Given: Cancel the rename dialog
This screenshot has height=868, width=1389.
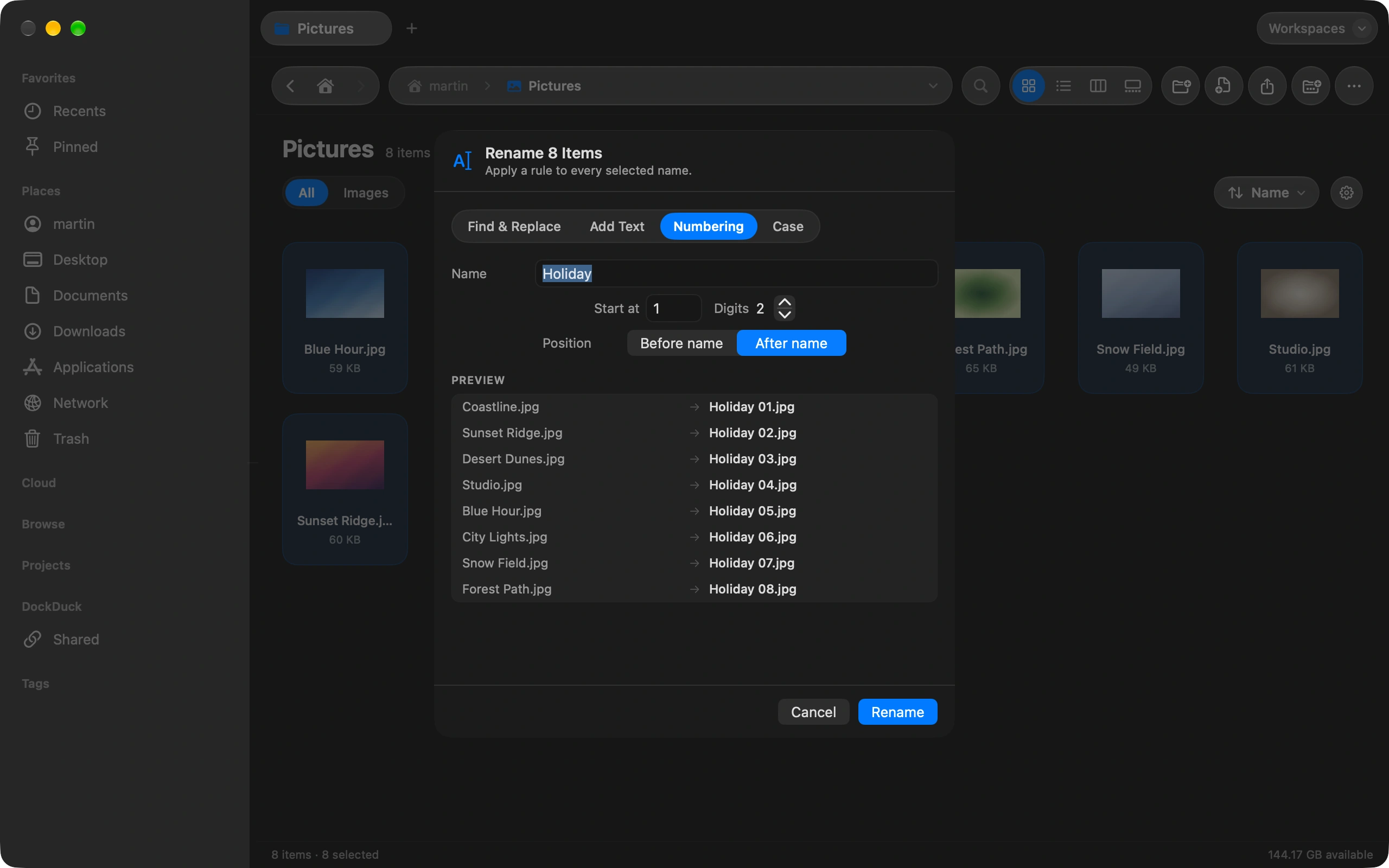Looking at the screenshot, I should 813,712.
